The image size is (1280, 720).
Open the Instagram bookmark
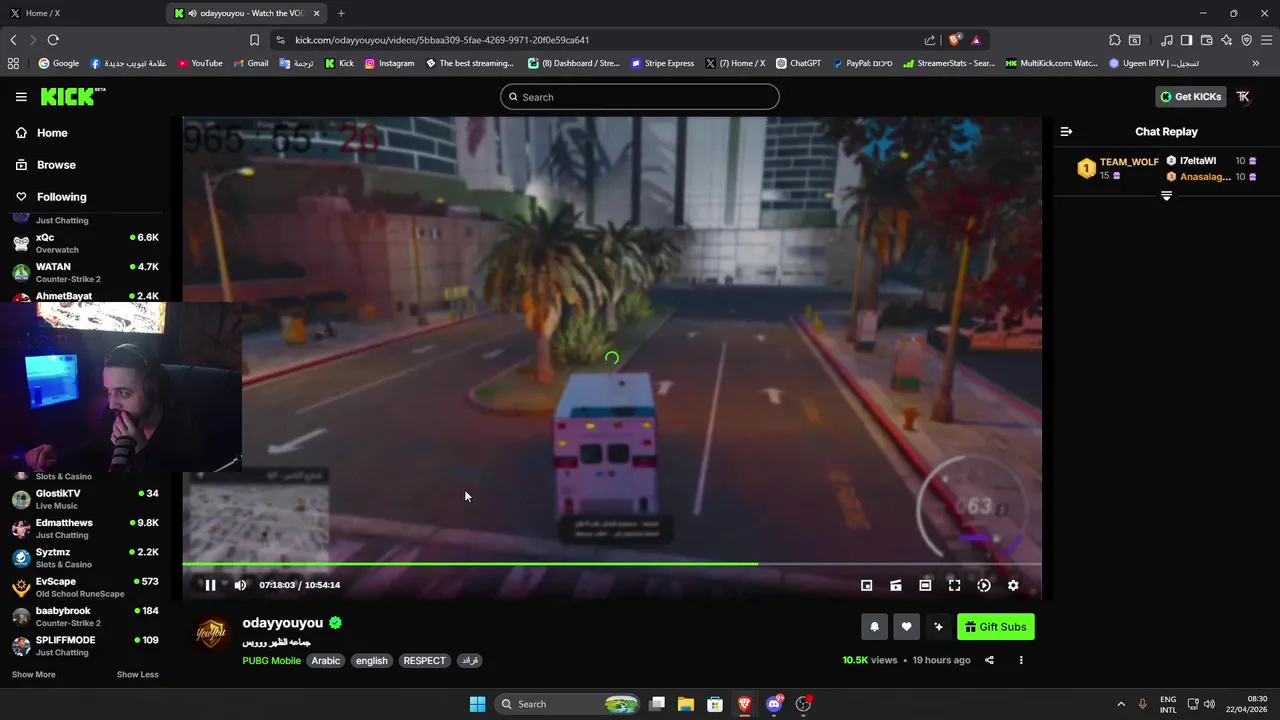pos(389,63)
